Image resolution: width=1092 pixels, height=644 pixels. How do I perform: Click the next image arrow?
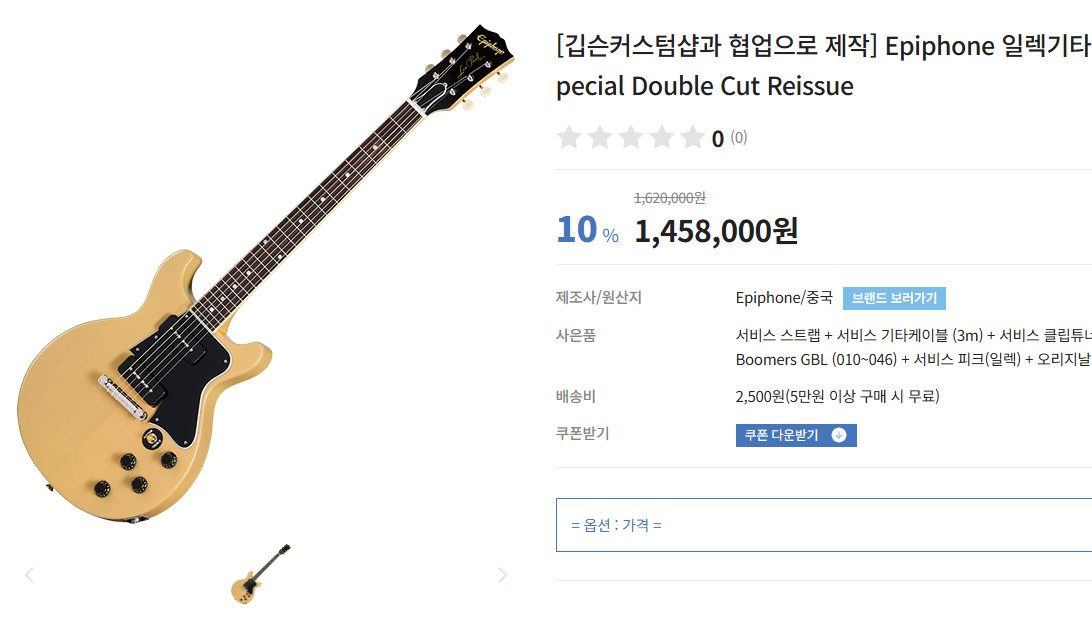pyautogui.click(x=502, y=575)
